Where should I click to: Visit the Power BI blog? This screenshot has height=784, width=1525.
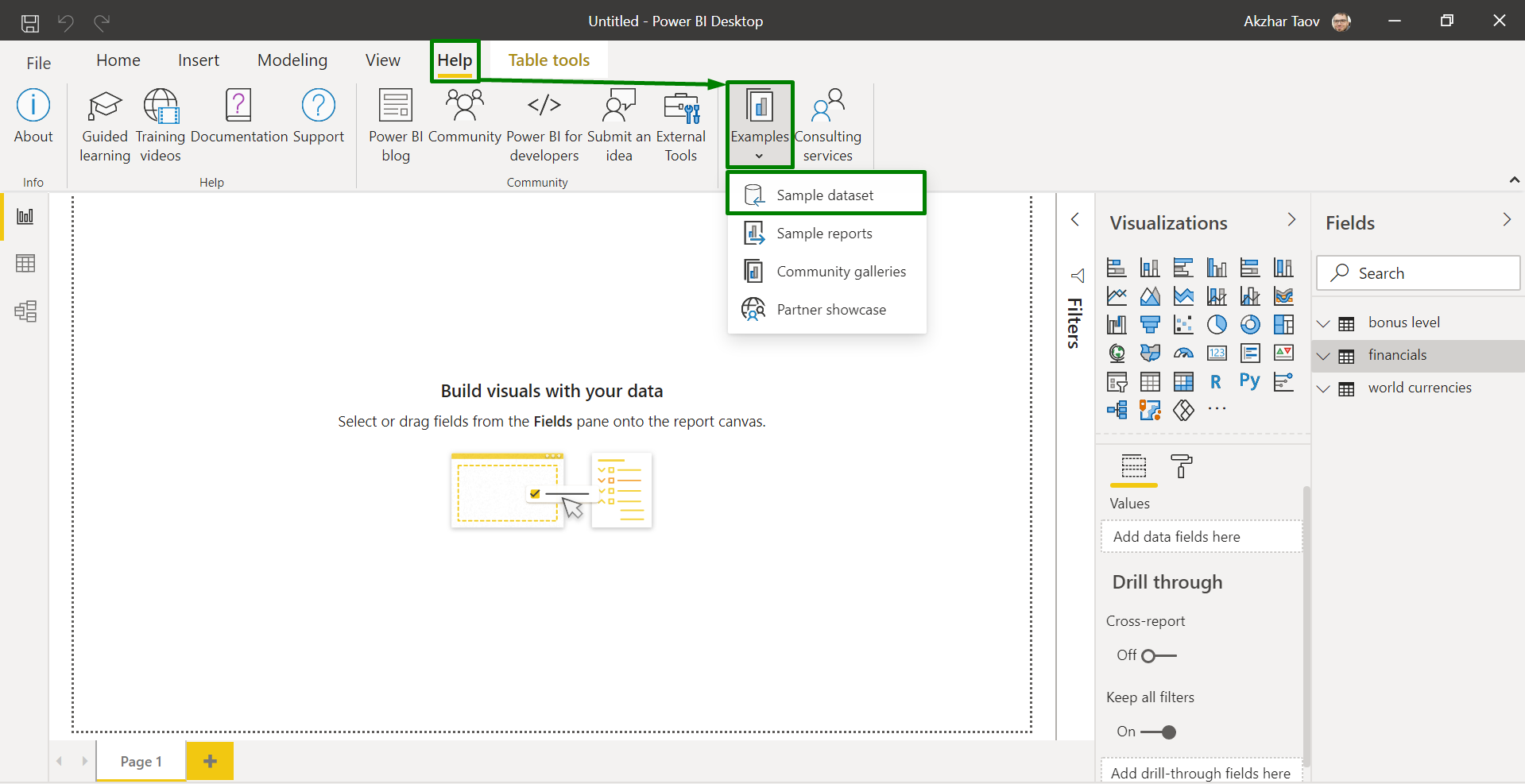396,126
